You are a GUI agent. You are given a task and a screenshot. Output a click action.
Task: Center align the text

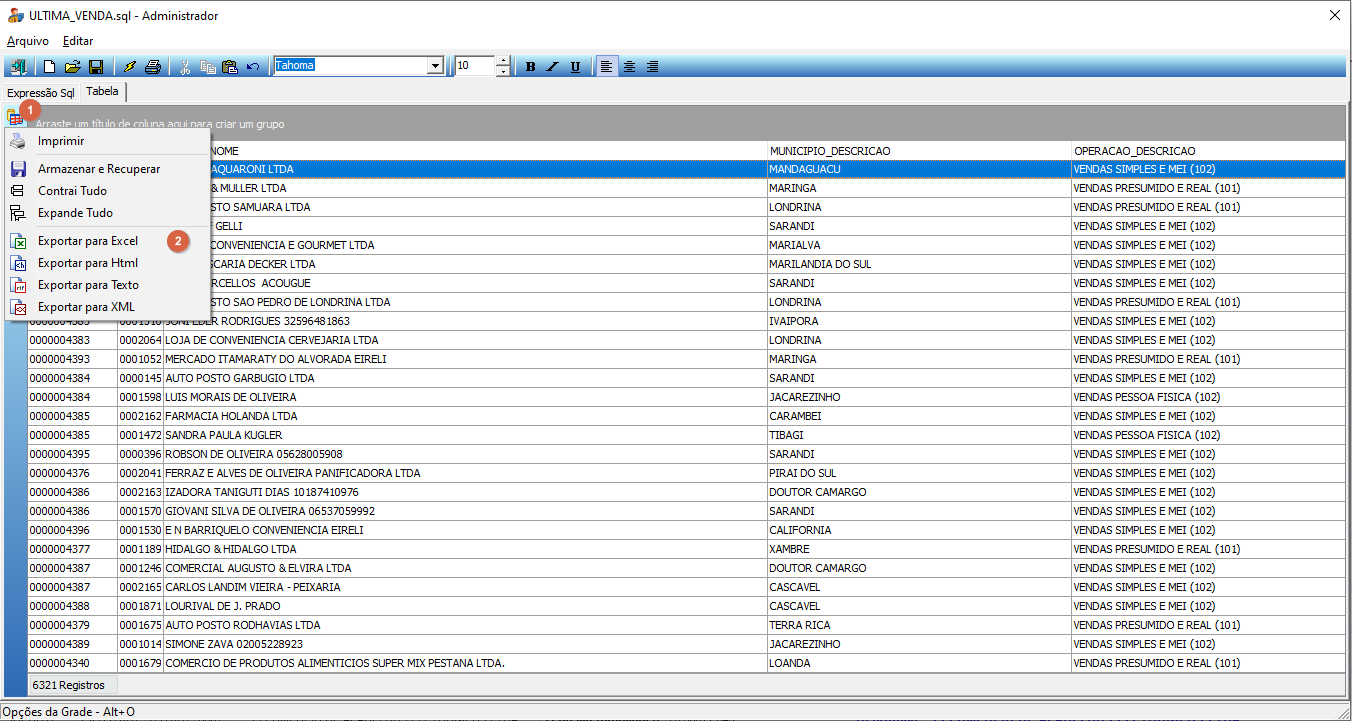(x=630, y=67)
